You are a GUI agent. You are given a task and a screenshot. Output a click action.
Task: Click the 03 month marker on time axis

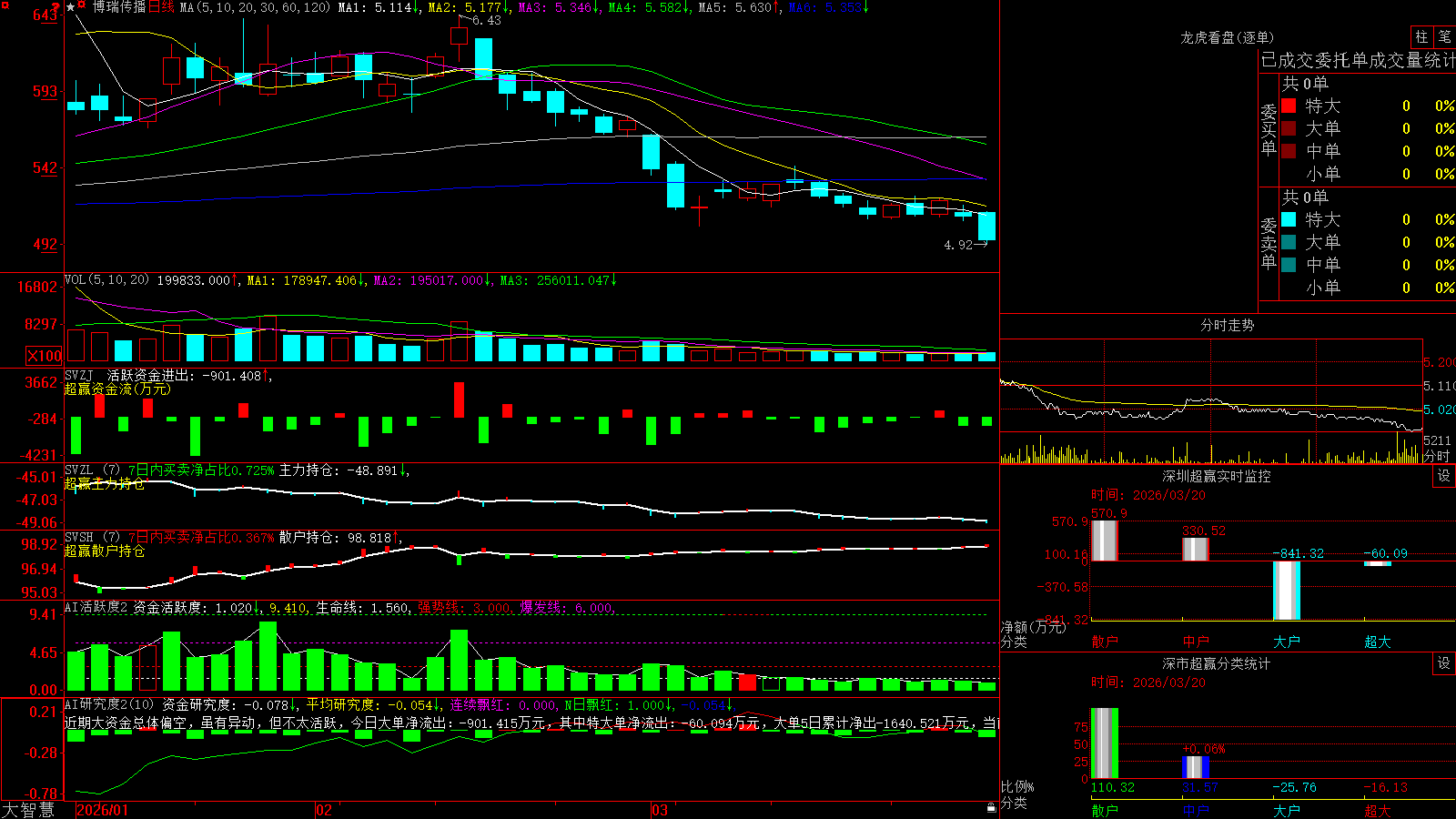click(660, 810)
